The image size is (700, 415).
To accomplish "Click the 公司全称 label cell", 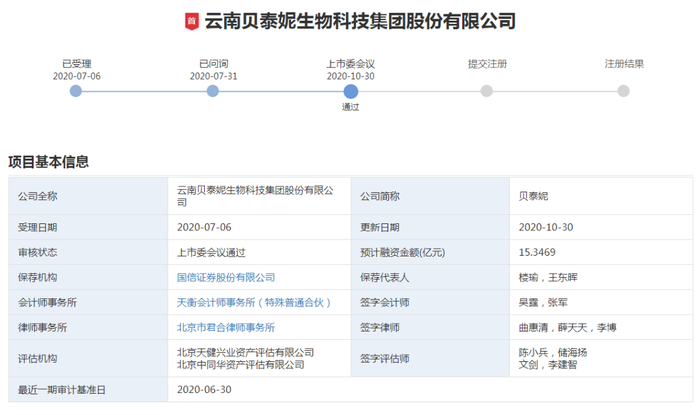I will click(88, 196).
